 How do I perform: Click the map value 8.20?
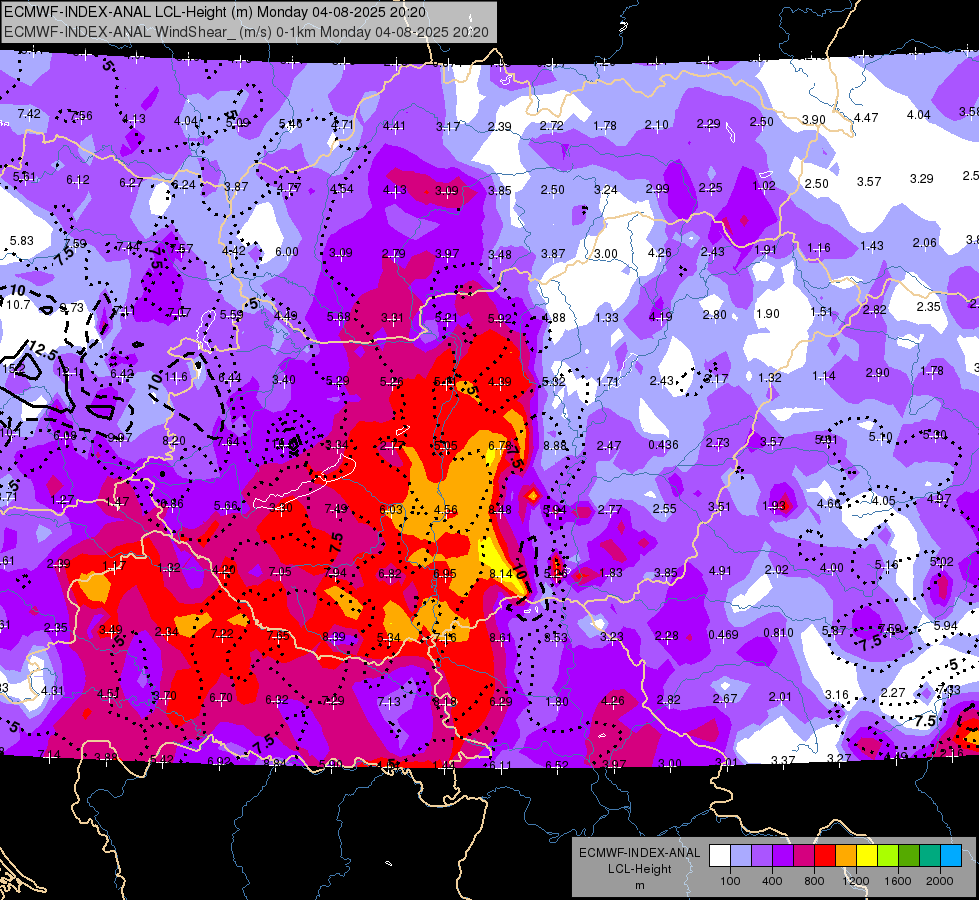tap(174, 440)
